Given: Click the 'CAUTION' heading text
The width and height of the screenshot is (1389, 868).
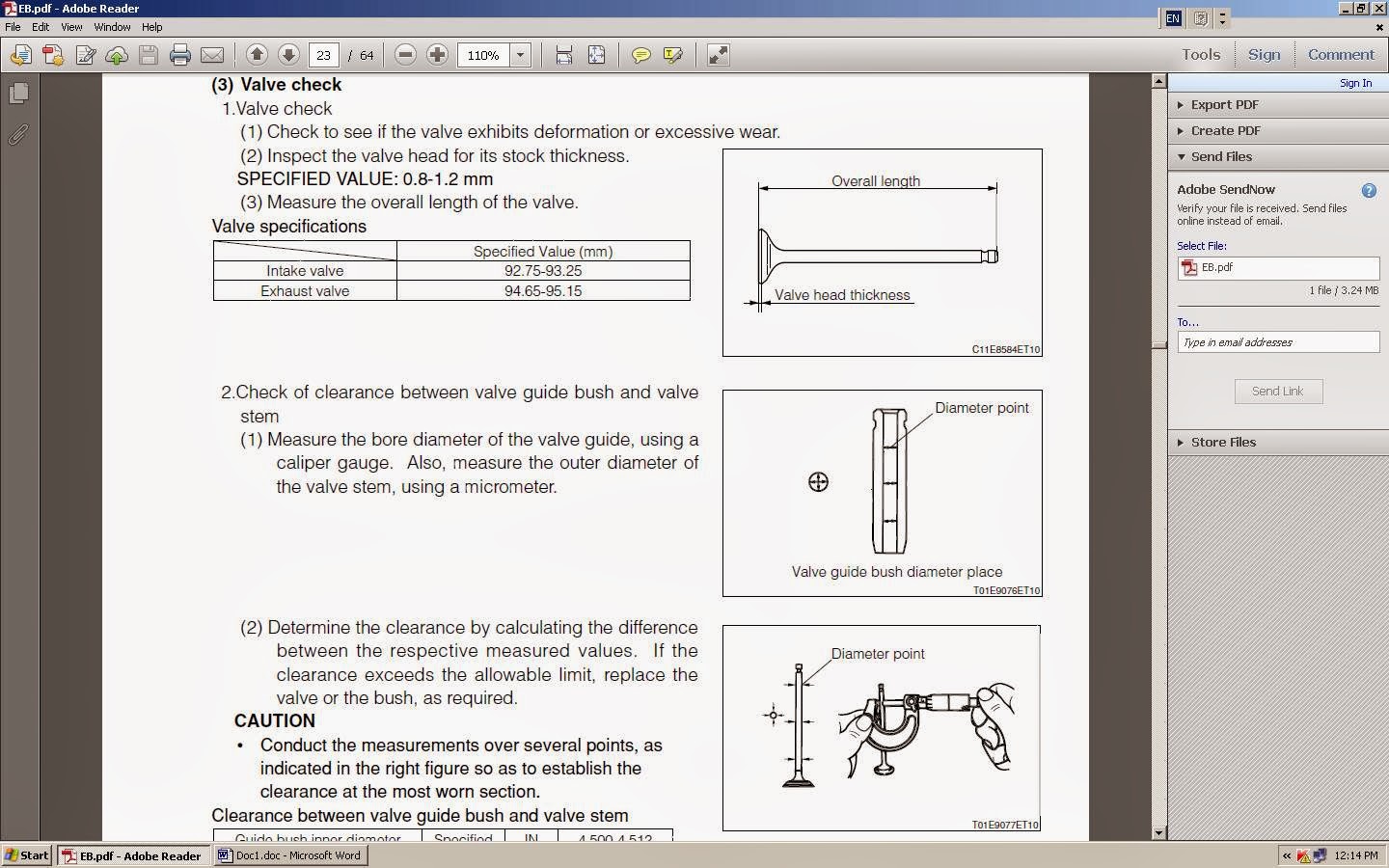Looking at the screenshot, I should [x=275, y=721].
